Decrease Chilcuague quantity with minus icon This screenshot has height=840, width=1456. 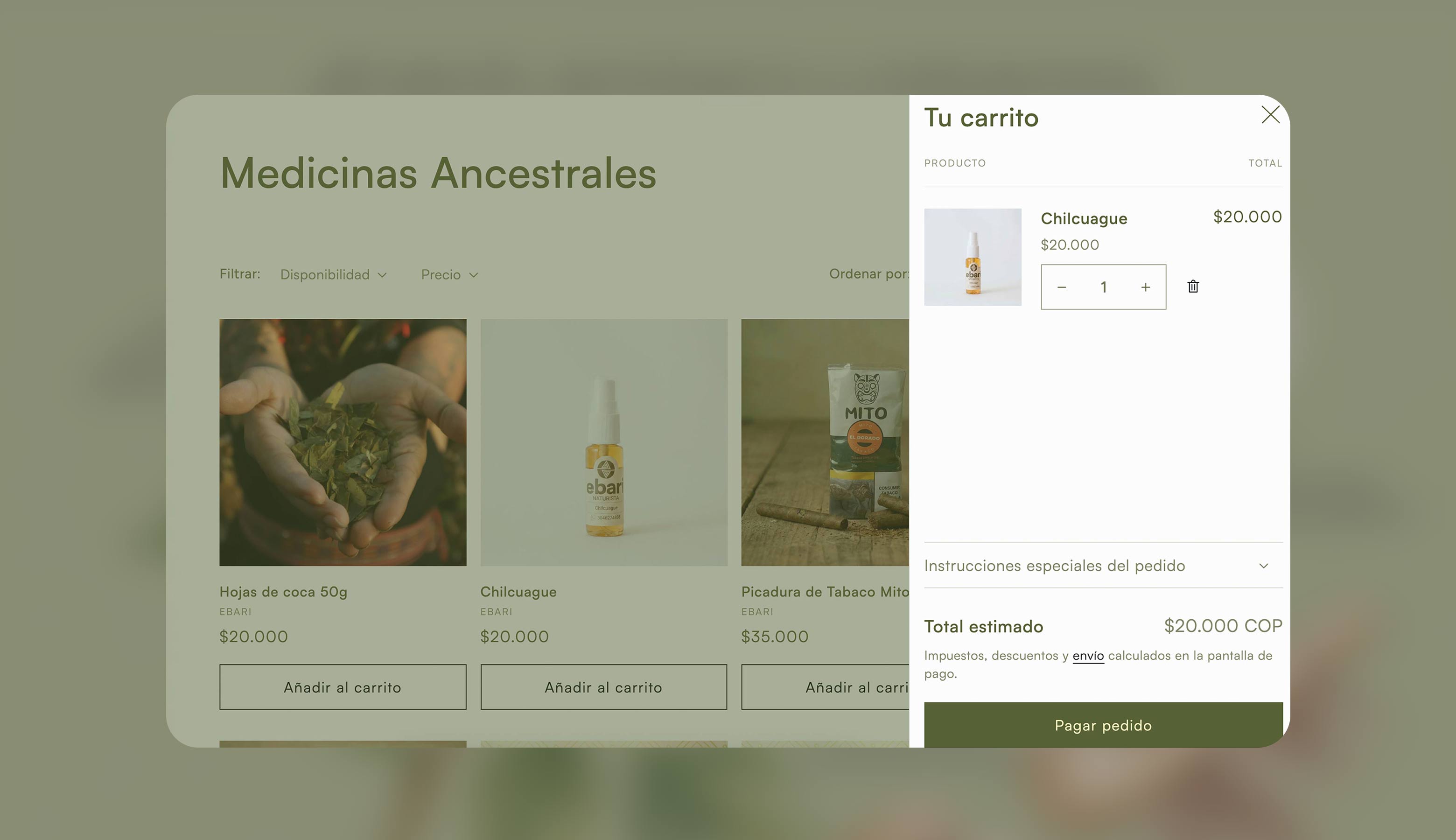tap(1061, 287)
